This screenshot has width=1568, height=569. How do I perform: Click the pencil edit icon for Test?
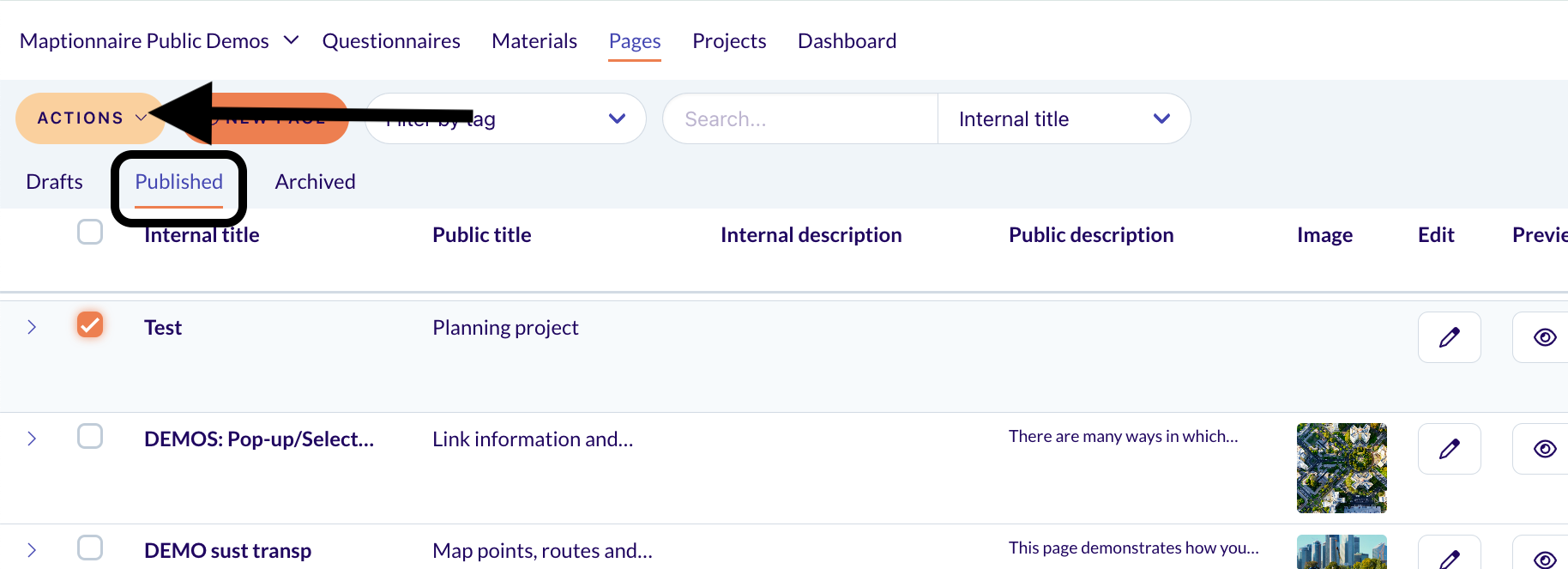point(1449,337)
